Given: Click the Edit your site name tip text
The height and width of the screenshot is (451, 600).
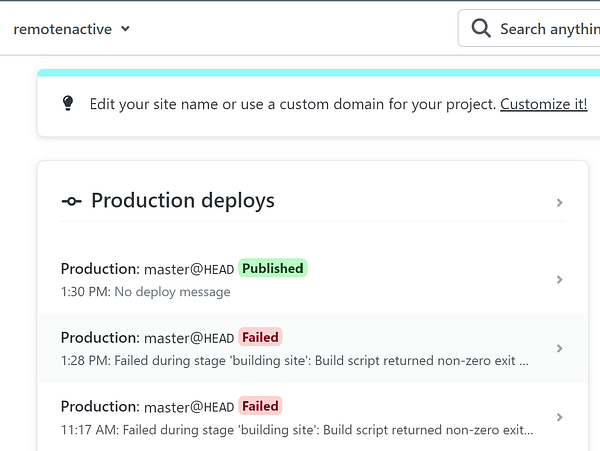Looking at the screenshot, I should tap(292, 104).
